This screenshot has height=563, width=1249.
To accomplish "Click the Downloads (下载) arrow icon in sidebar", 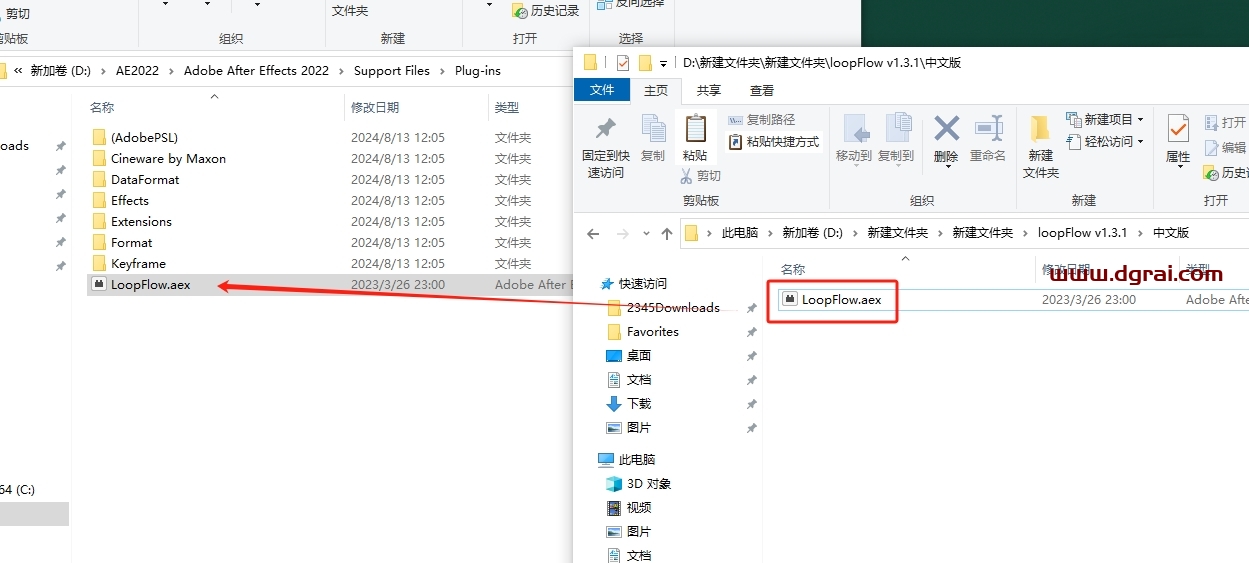I will (x=614, y=403).
